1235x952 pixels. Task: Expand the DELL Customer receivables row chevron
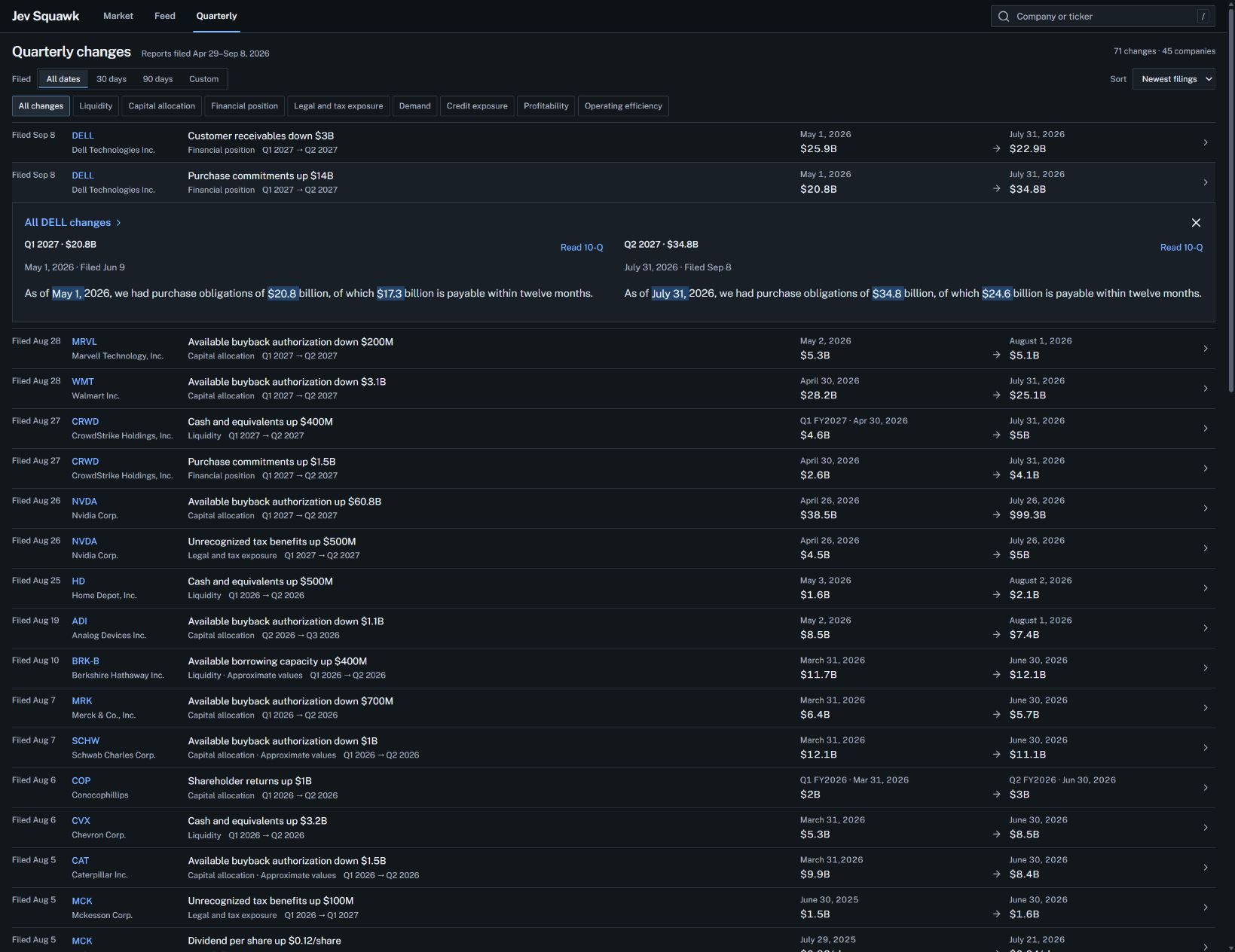coord(1206,142)
